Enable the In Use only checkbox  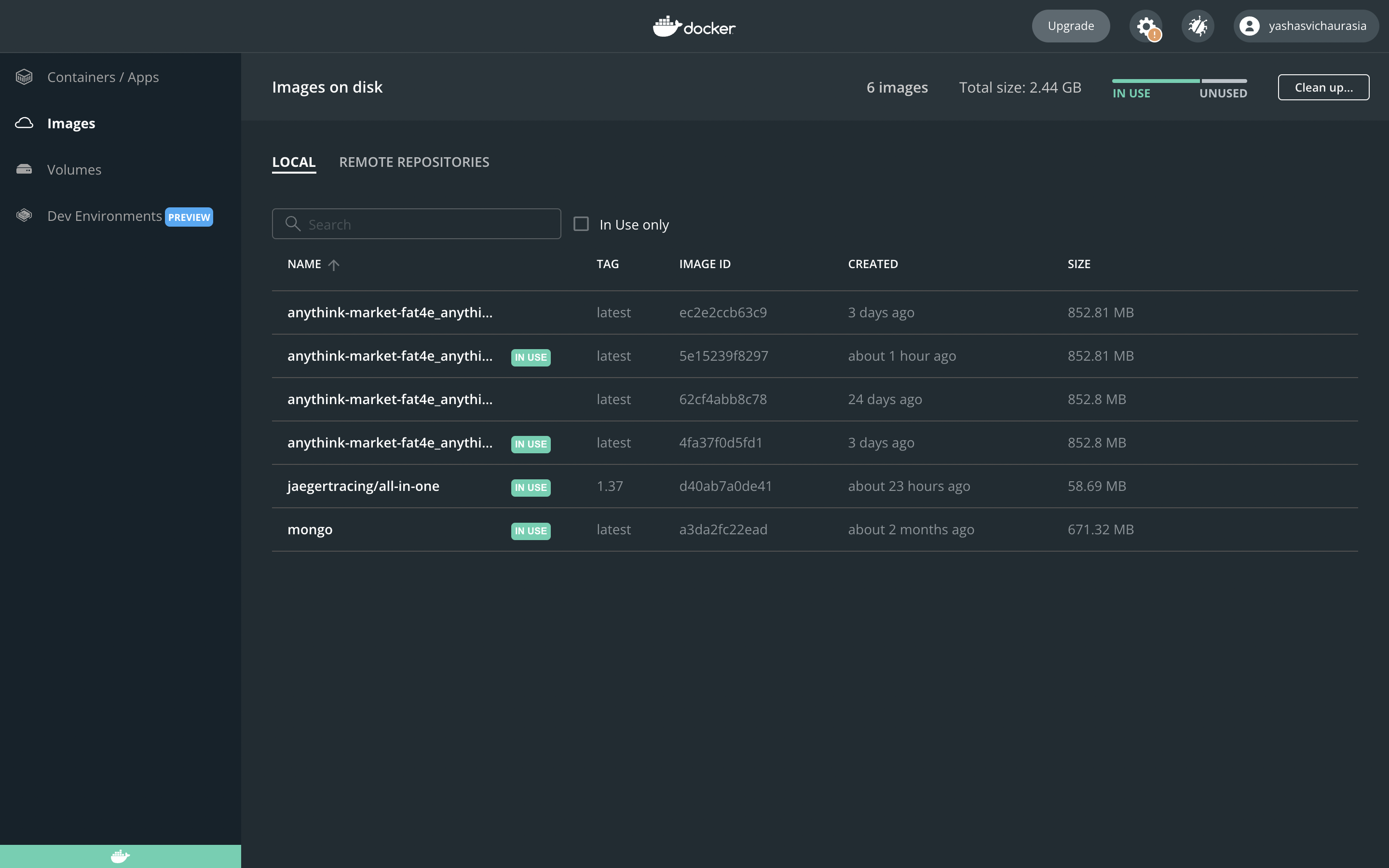581,224
